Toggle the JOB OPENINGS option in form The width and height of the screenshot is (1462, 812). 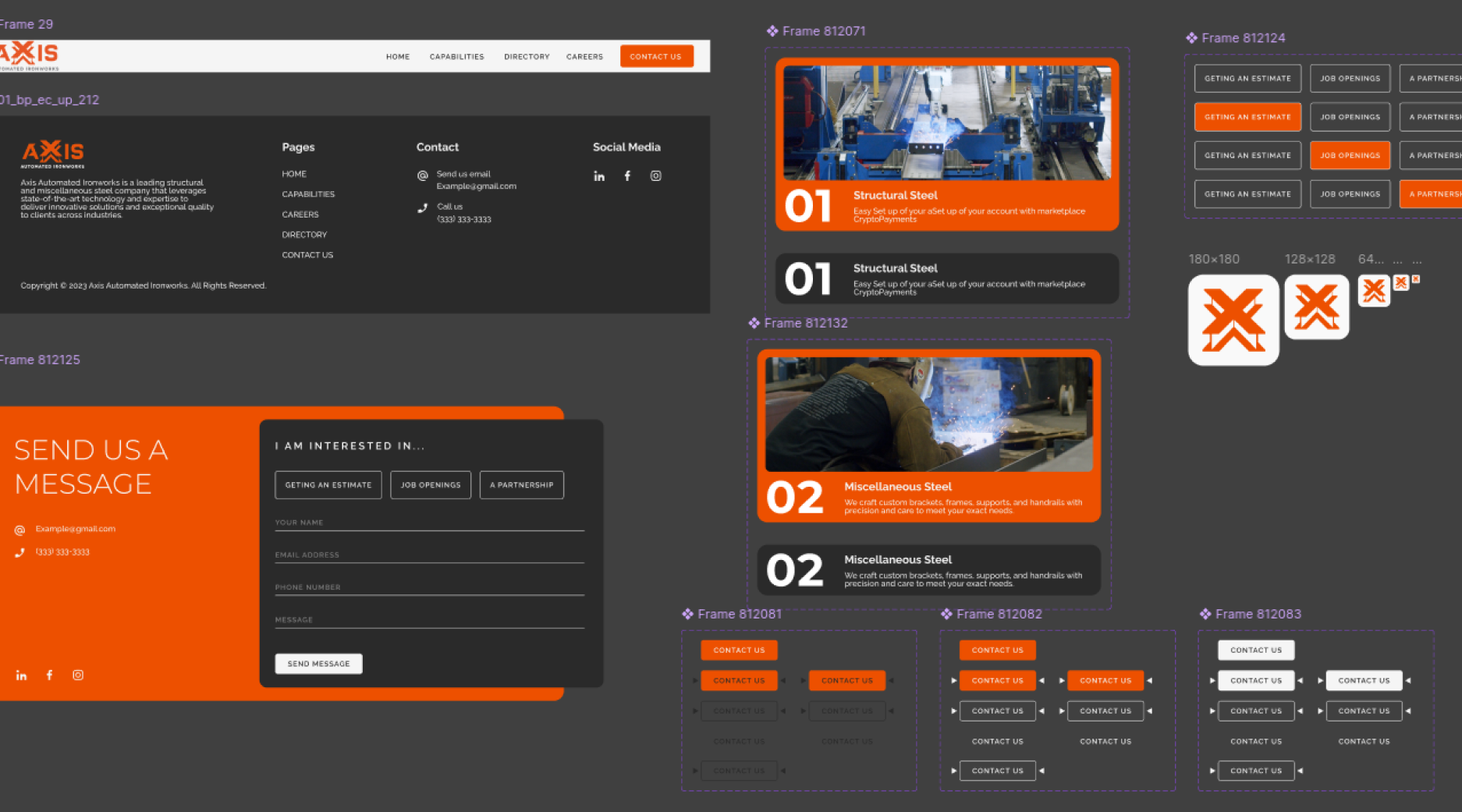pyautogui.click(x=431, y=485)
